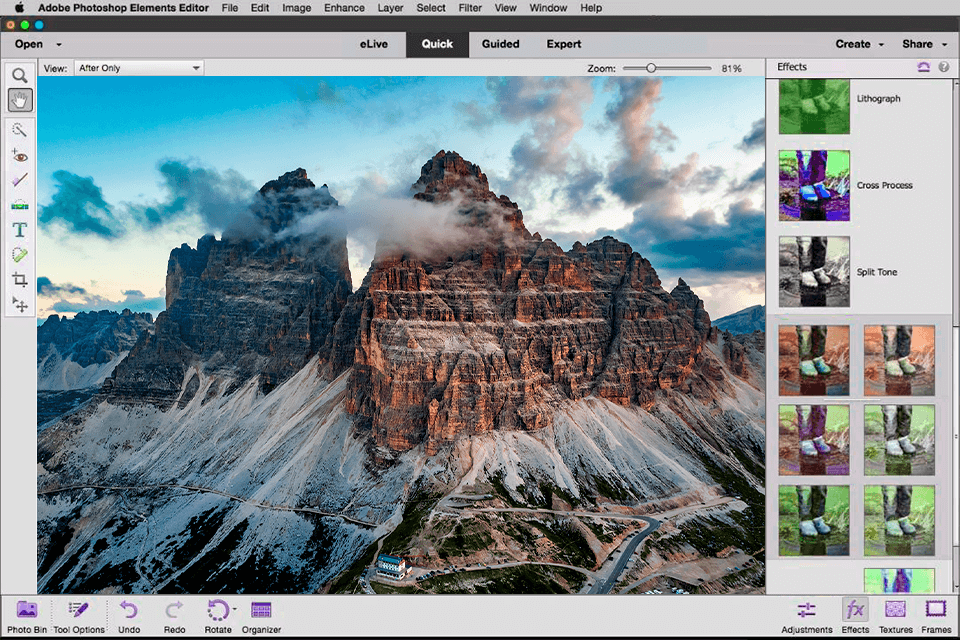This screenshot has height=640, width=960.
Task: Rotate the photo
Action: click(218, 617)
